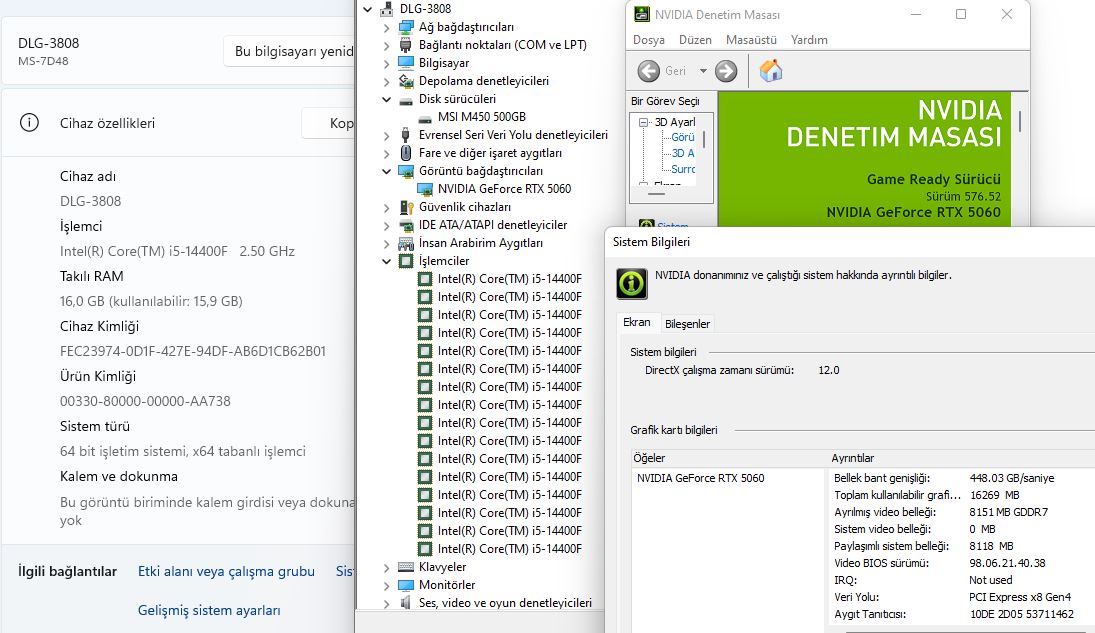Viewport: 1095px width, 633px height.
Task: Select the MSI M450 500GB disk entry
Action: click(x=482, y=117)
